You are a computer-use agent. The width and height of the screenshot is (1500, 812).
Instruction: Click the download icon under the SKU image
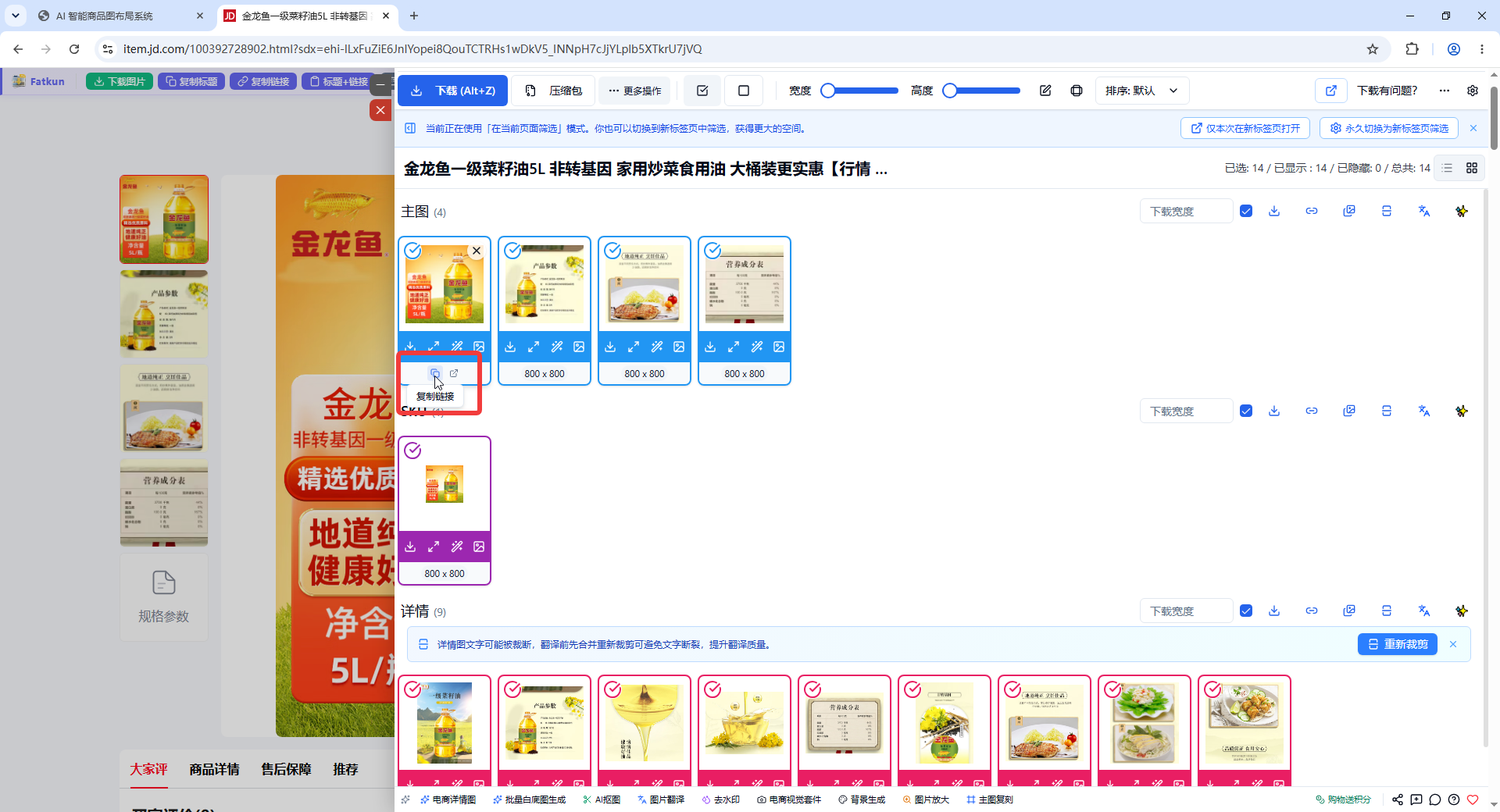tap(410, 547)
